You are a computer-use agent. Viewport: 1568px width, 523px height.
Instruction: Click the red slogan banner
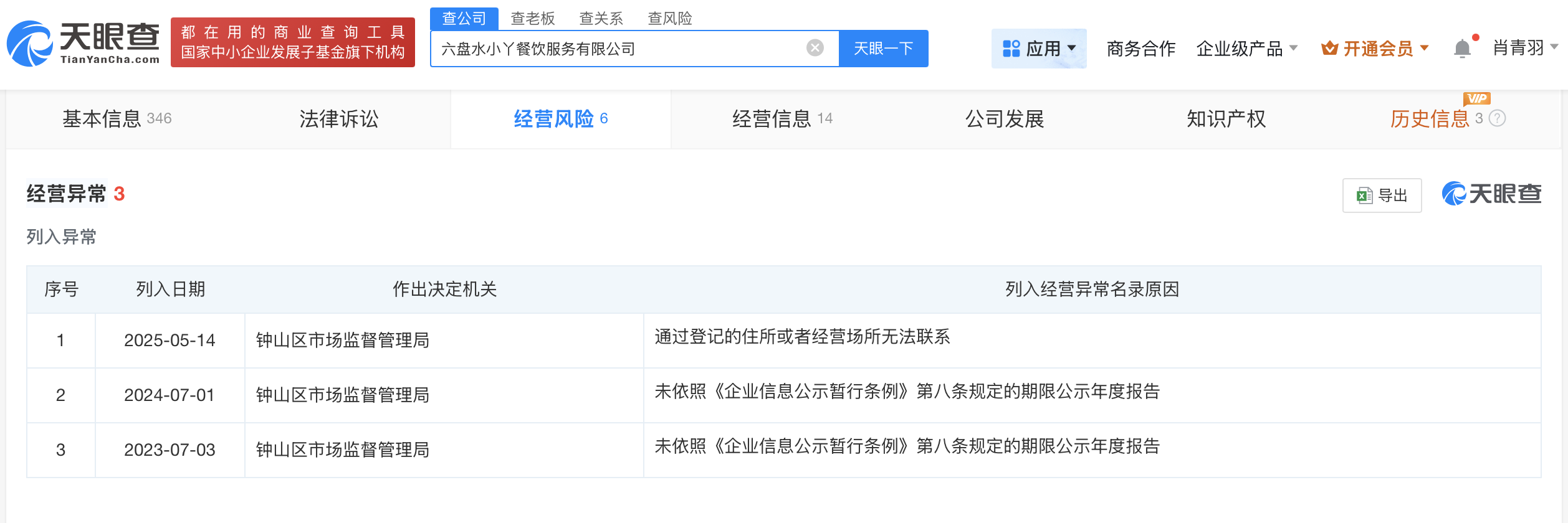[293, 42]
